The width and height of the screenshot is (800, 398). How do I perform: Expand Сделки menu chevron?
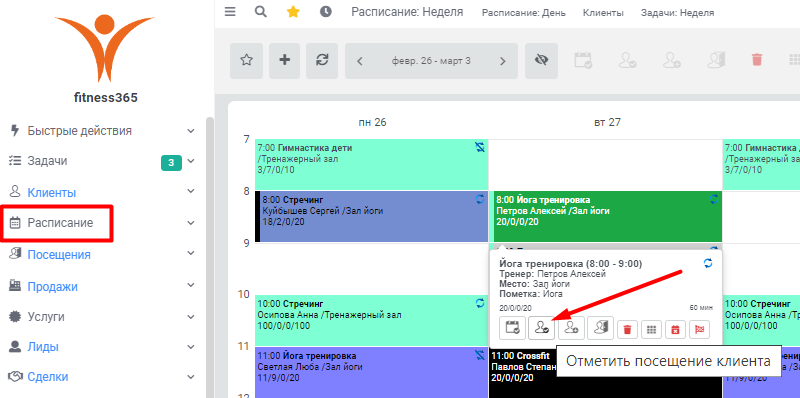(x=191, y=378)
